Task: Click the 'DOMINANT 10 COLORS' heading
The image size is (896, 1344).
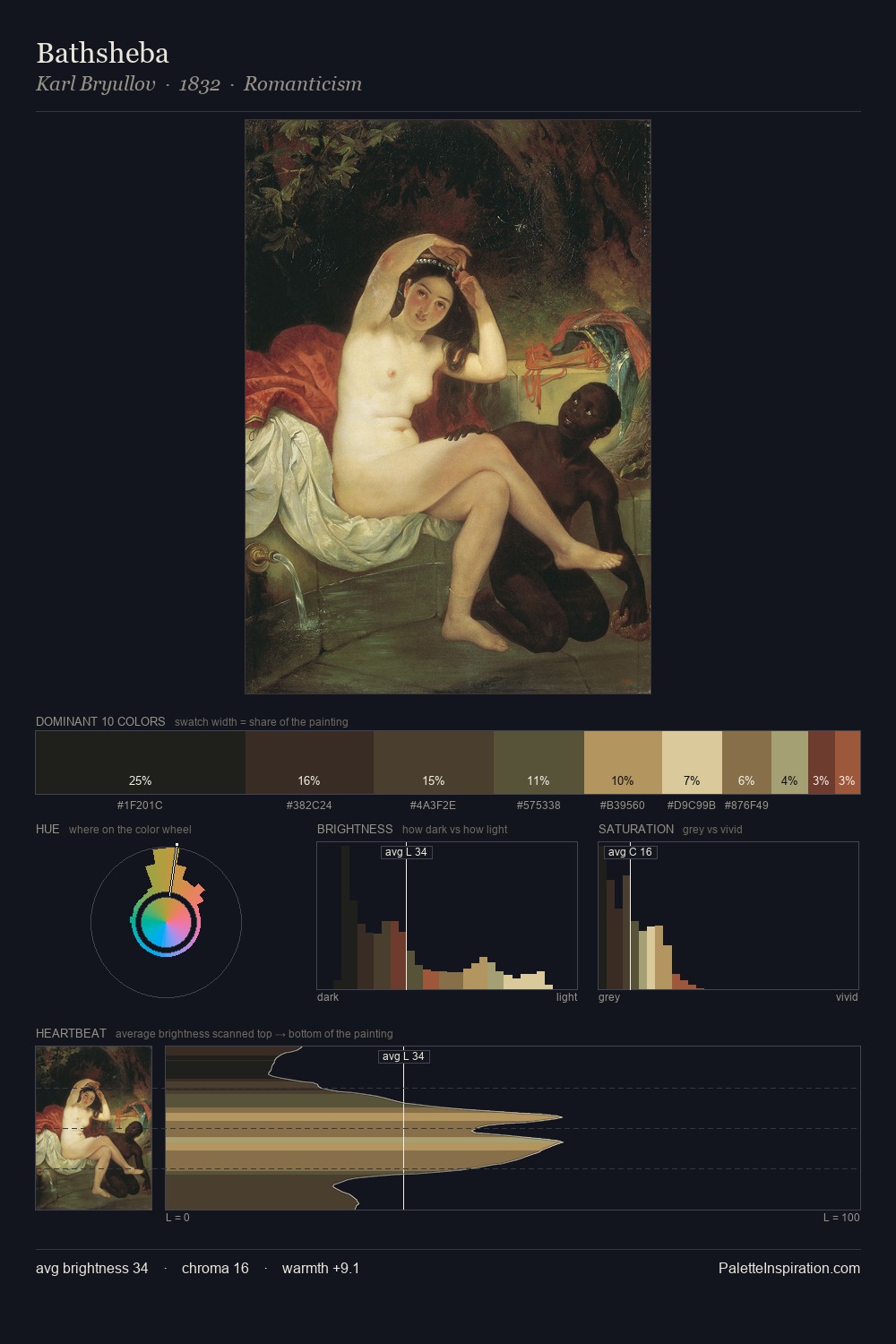Action: click(100, 721)
